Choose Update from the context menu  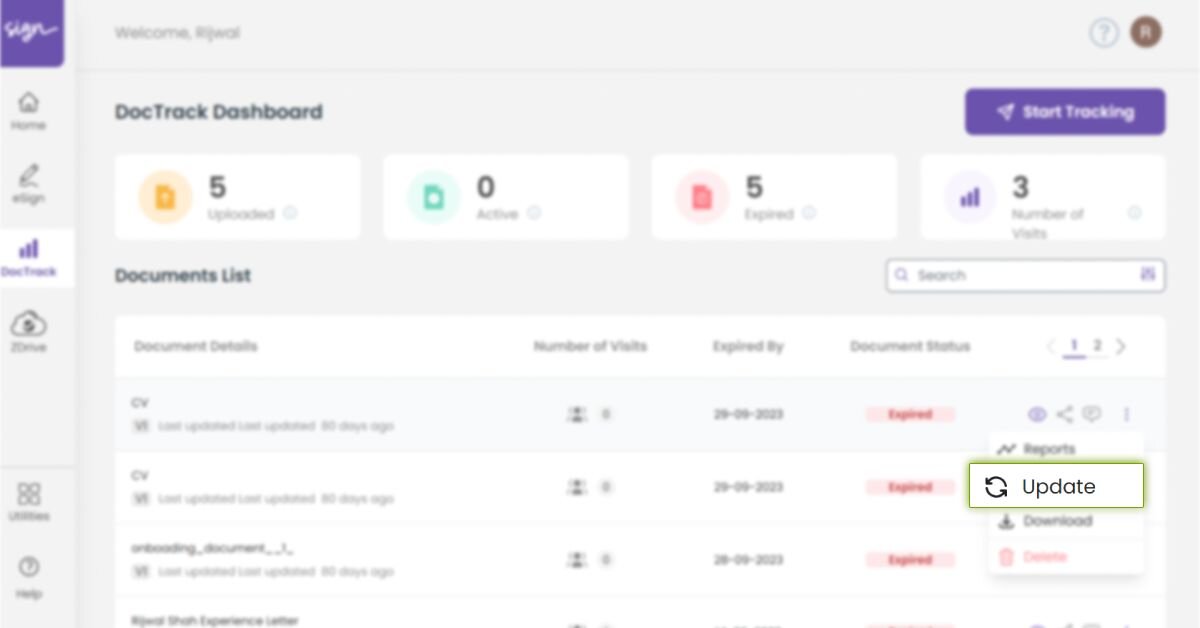(1056, 487)
